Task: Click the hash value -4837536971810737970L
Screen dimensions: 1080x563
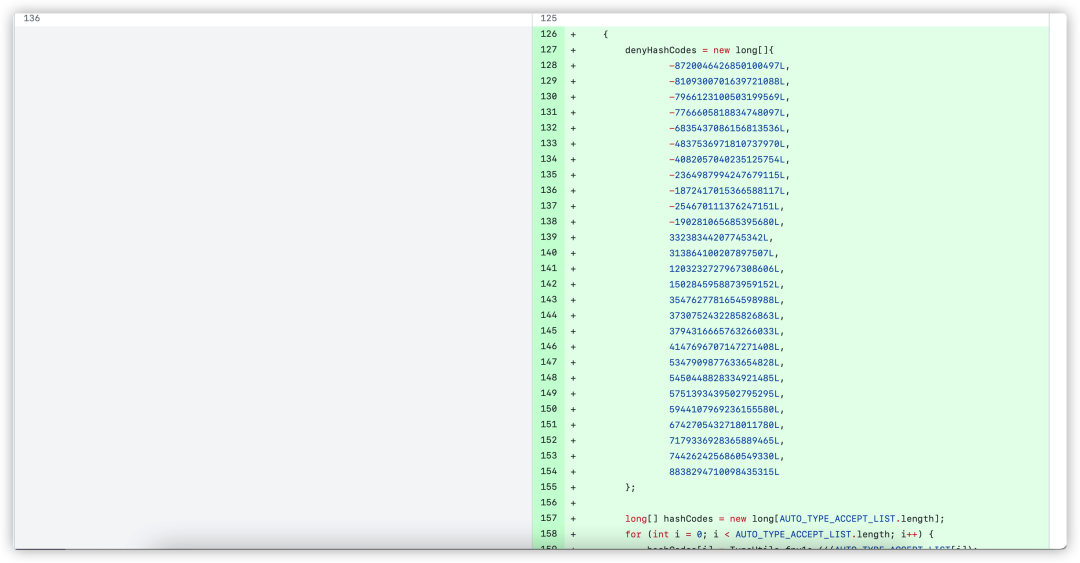Action: pyautogui.click(x=727, y=144)
